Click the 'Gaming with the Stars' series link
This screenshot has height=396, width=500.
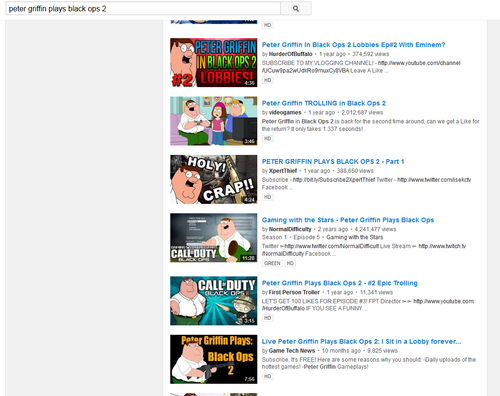[355, 237]
